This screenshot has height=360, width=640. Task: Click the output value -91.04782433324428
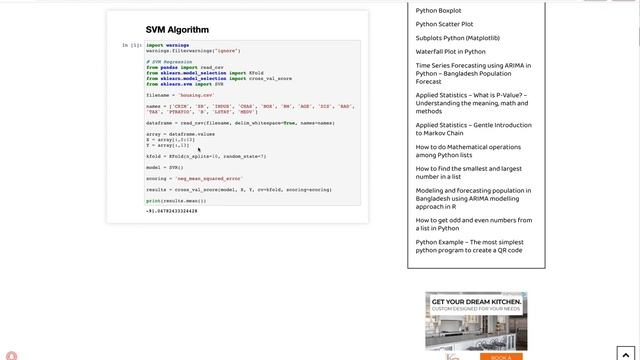coord(172,211)
